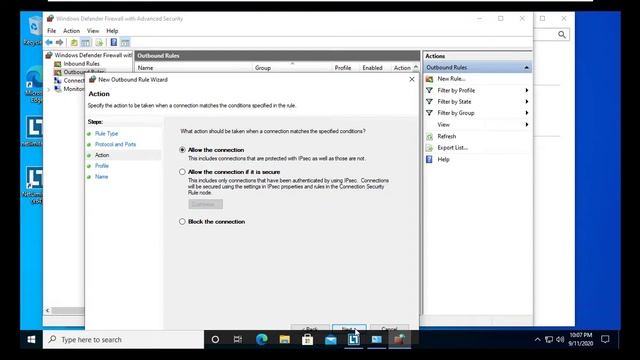Expand the View submenu arrow in Actions
Image resolution: width=640 pixels, height=360 pixels.
[x=527, y=124]
